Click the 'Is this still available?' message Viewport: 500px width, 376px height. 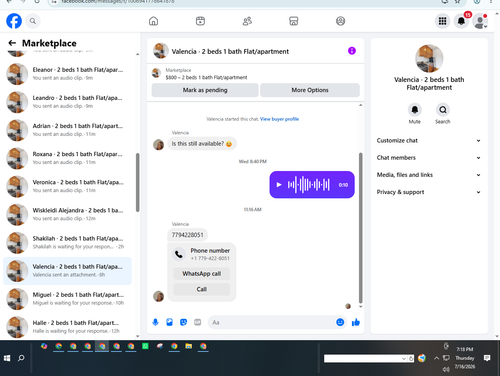pyautogui.click(x=202, y=144)
